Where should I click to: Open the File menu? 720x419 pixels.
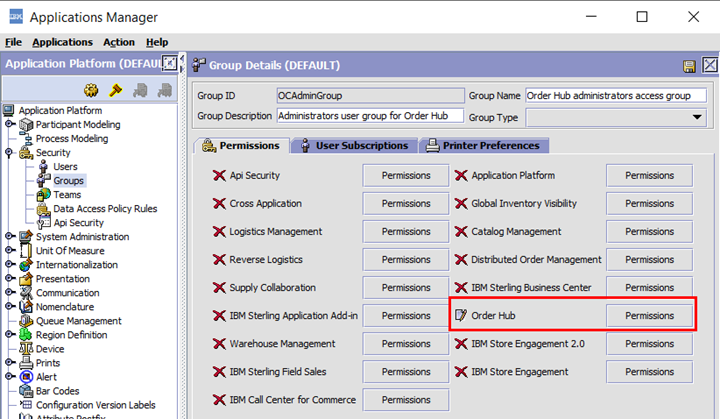coord(13,42)
